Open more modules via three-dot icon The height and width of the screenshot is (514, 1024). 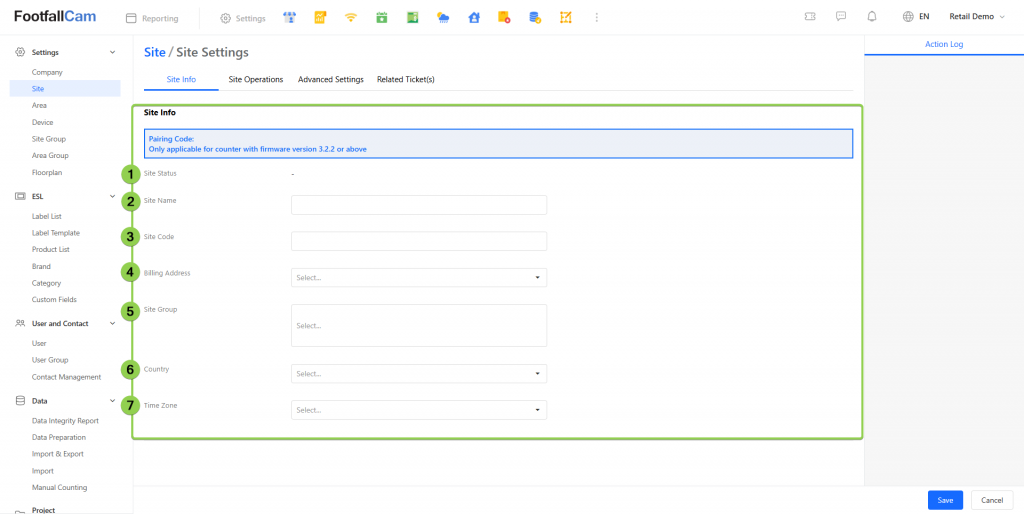(597, 18)
